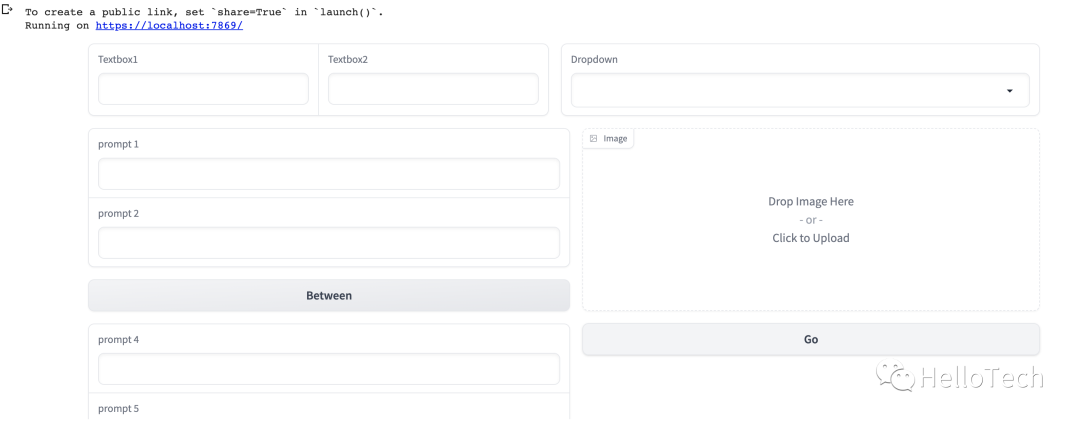Viewport: 1080px width, 423px height.
Task: Open the https://localhost:7869/ link
Action: pos(169,25)
